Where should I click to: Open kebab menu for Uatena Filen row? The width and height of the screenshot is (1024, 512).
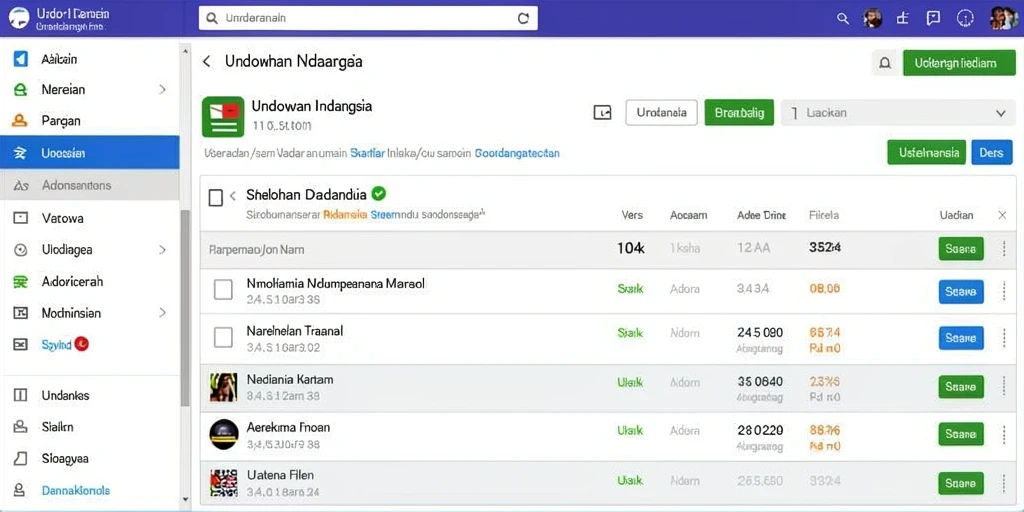tap(1004, 483)
